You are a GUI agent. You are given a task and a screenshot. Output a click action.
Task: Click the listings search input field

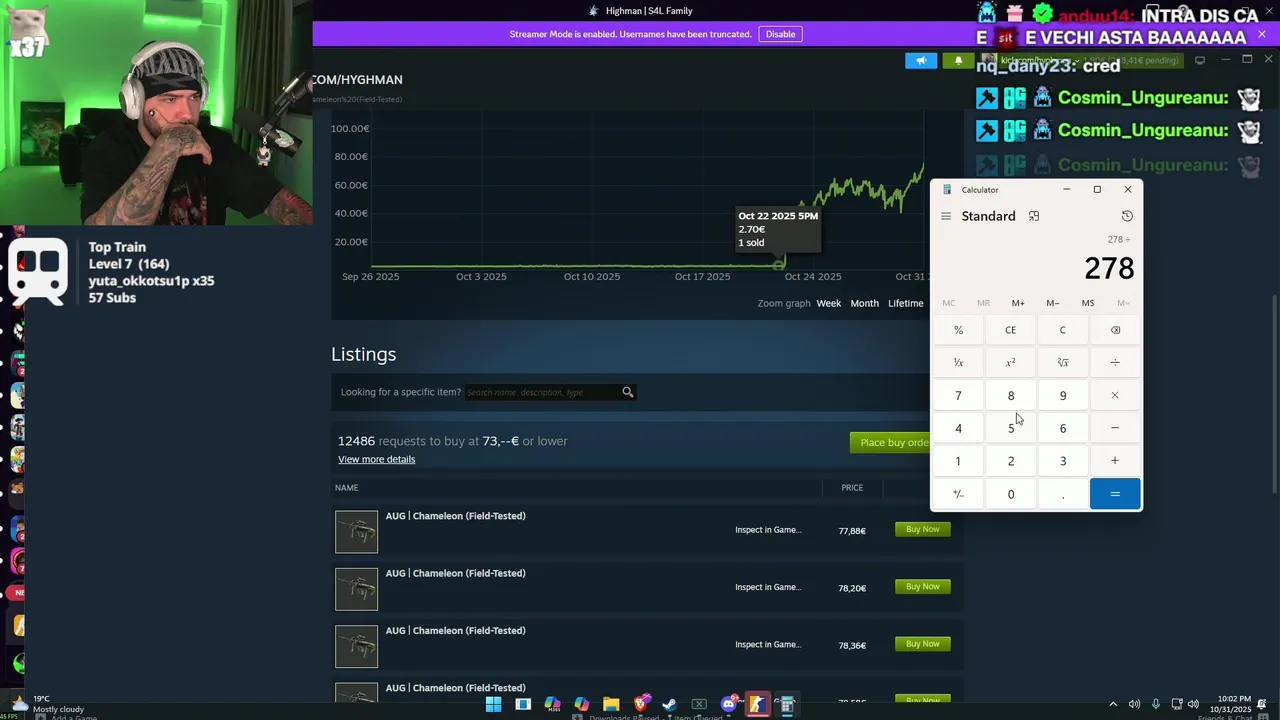click(x=543, y=392)
